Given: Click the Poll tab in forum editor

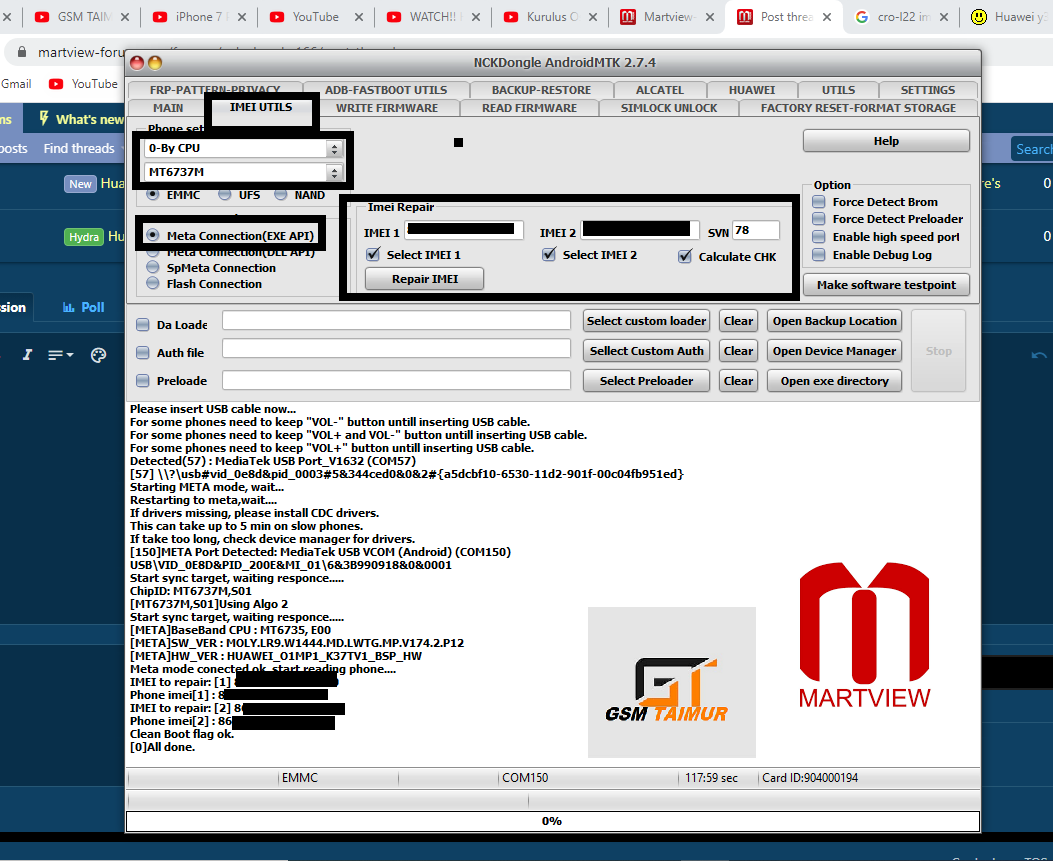Looking at the screenshot, I should (x=83, y=307).
